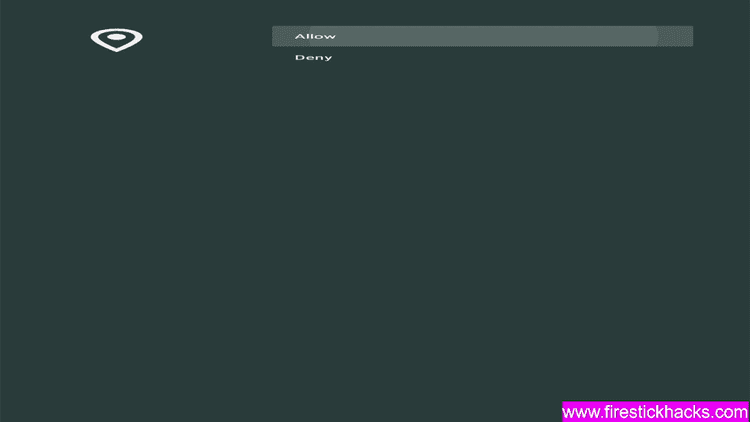Visit the firestickhacks.com website text

pos(655,411)
